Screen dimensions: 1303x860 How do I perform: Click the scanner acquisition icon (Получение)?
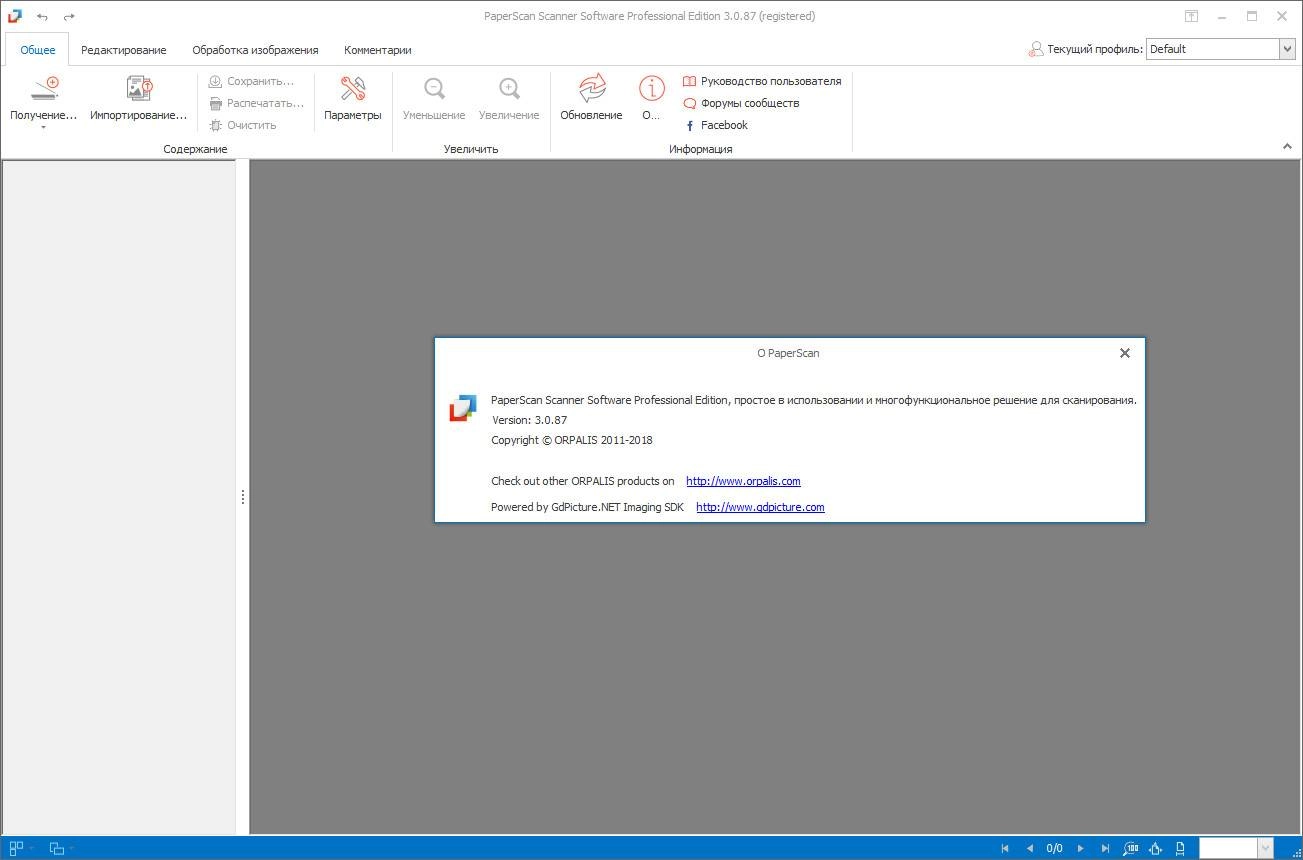click(x=44, y=89)
